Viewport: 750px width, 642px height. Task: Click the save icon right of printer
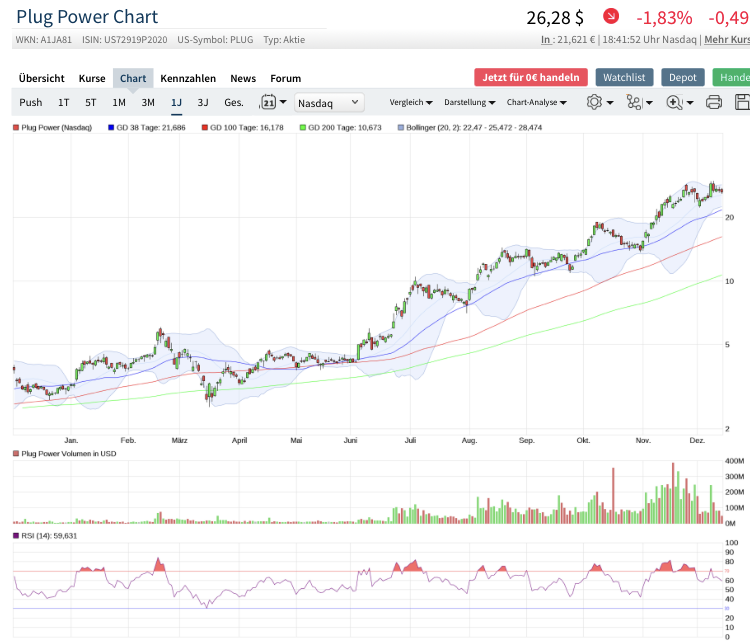click(742, 102)
